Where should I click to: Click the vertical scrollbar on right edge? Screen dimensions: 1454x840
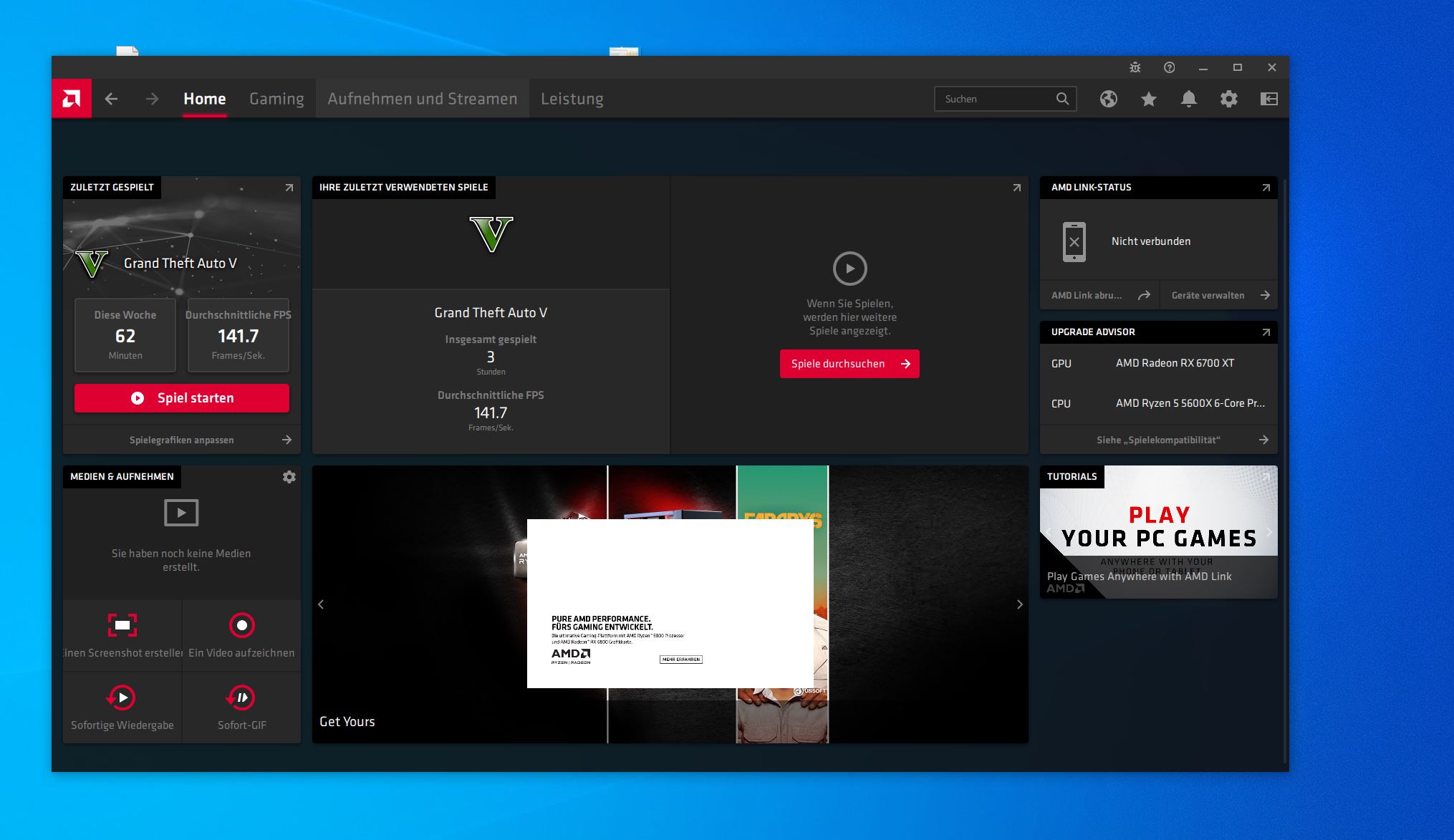point(1285,471)
